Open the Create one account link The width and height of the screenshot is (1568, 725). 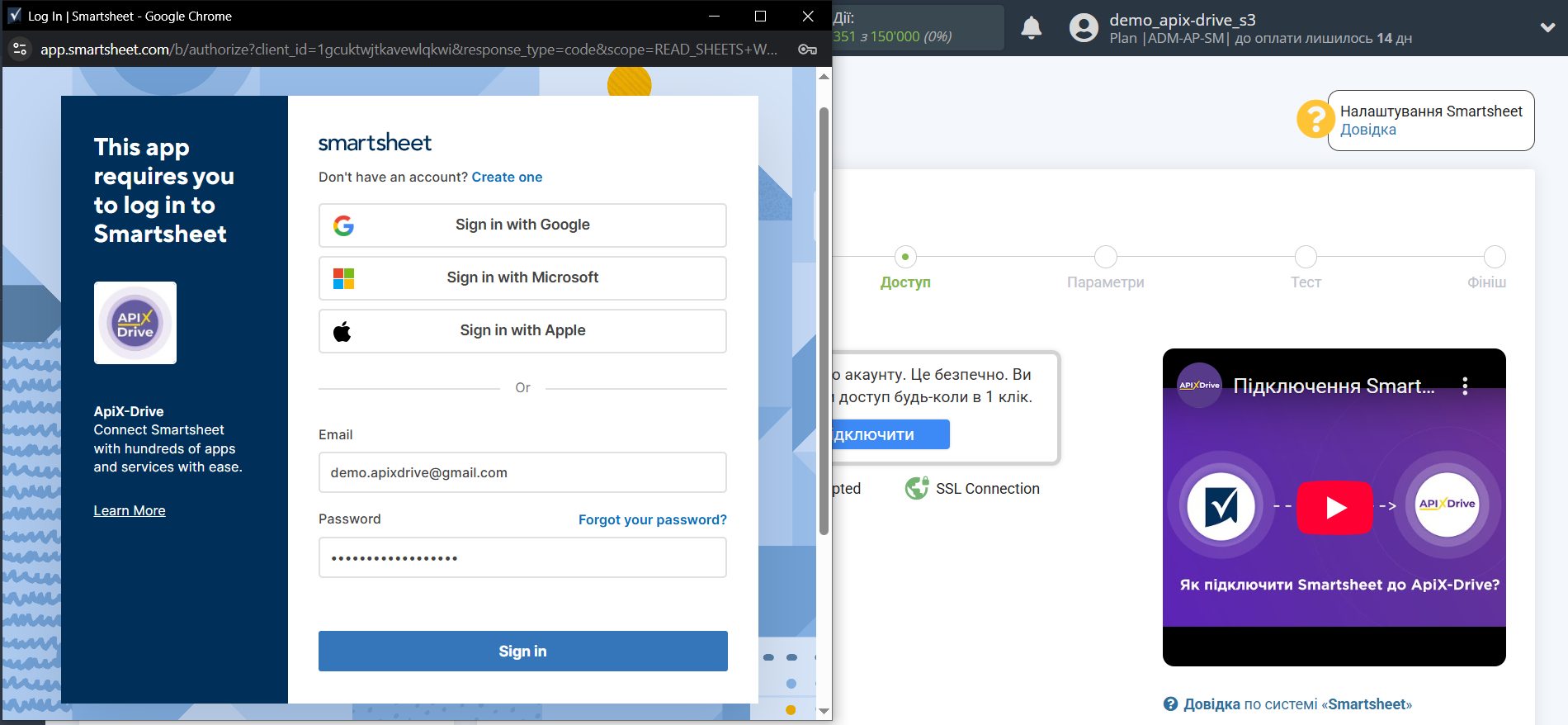point(507,177)
